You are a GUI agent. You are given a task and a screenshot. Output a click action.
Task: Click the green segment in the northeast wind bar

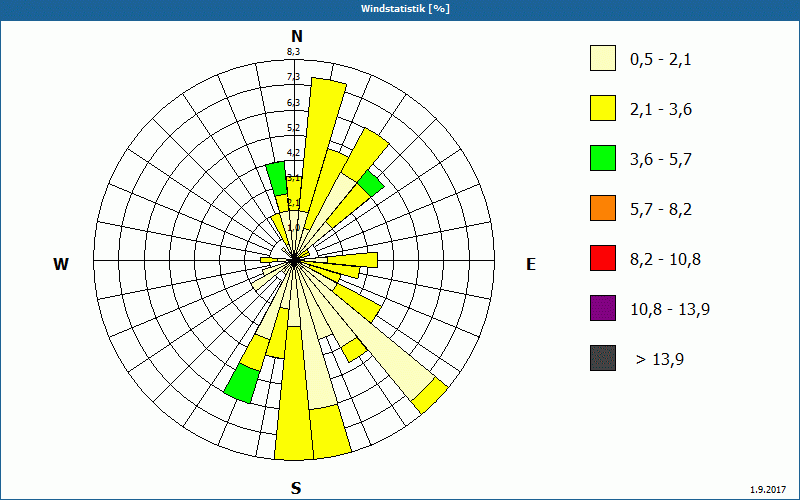[371, 183]
